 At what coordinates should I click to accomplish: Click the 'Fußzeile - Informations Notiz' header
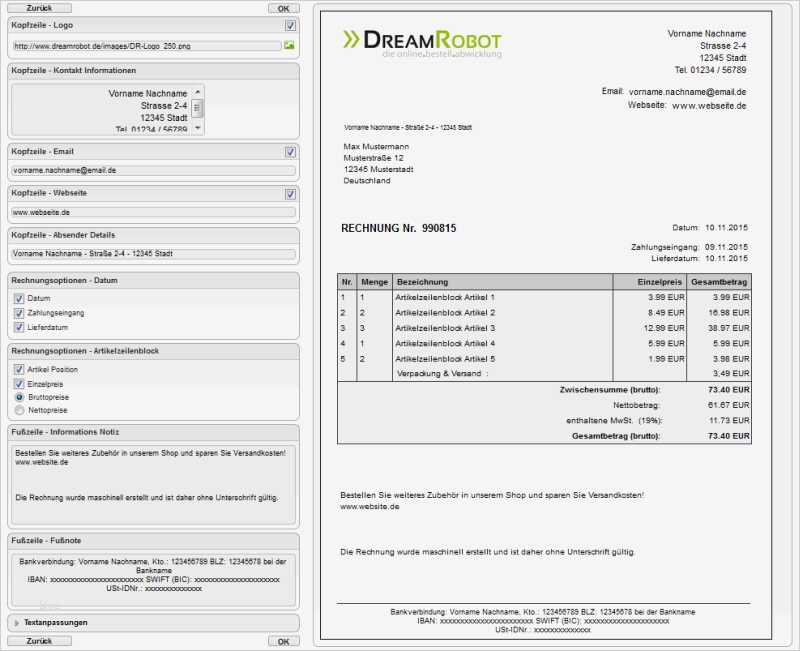[x=153, y=432]
